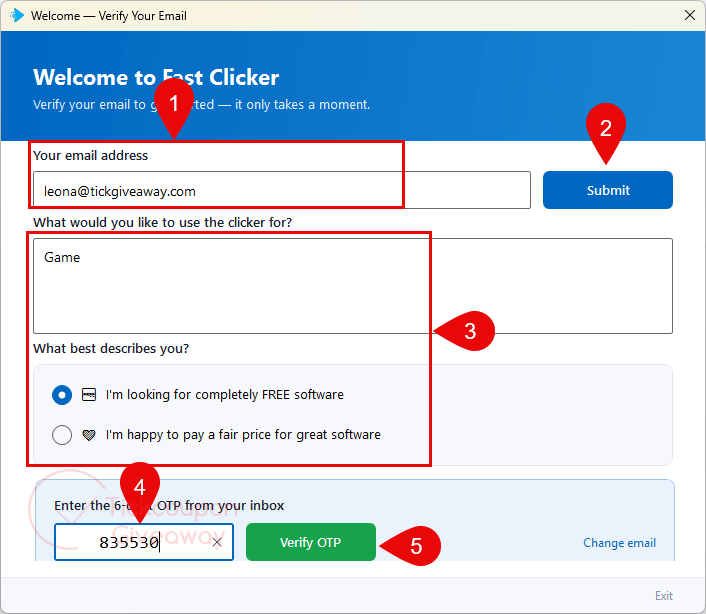
Task: Click the 'Your email address' label
Action: point(91,155)
